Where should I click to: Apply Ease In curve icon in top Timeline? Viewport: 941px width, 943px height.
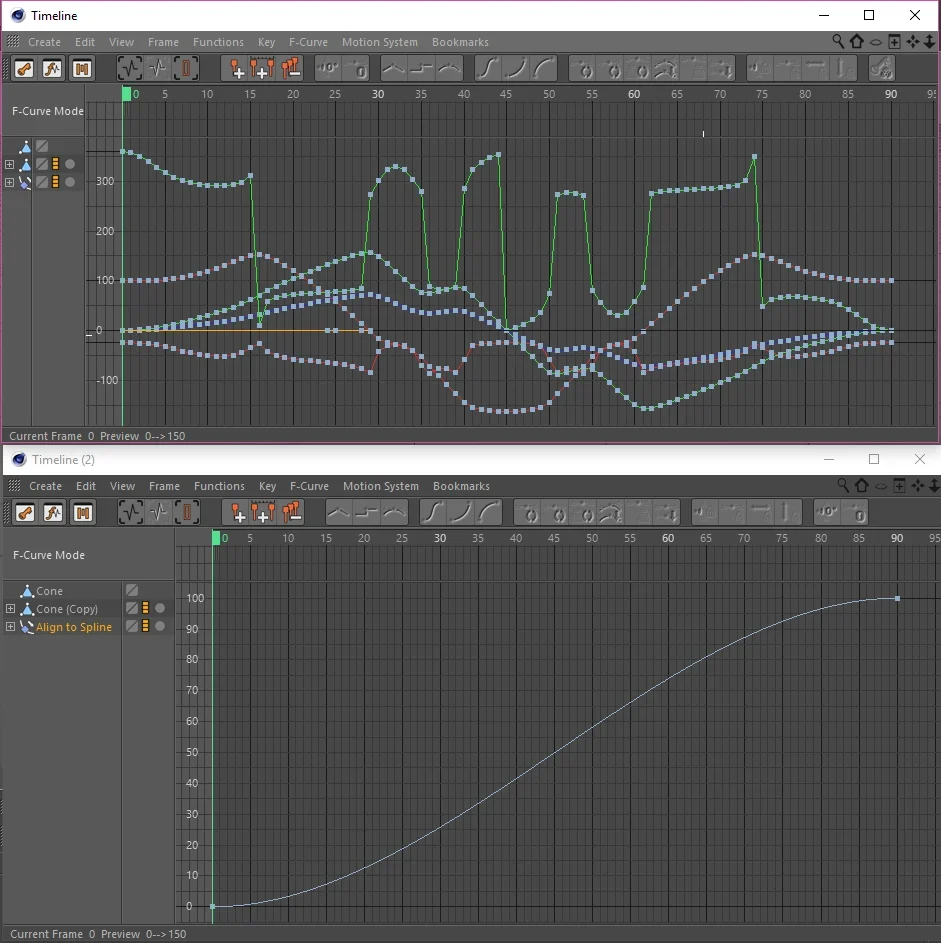[x=516, y=69]
